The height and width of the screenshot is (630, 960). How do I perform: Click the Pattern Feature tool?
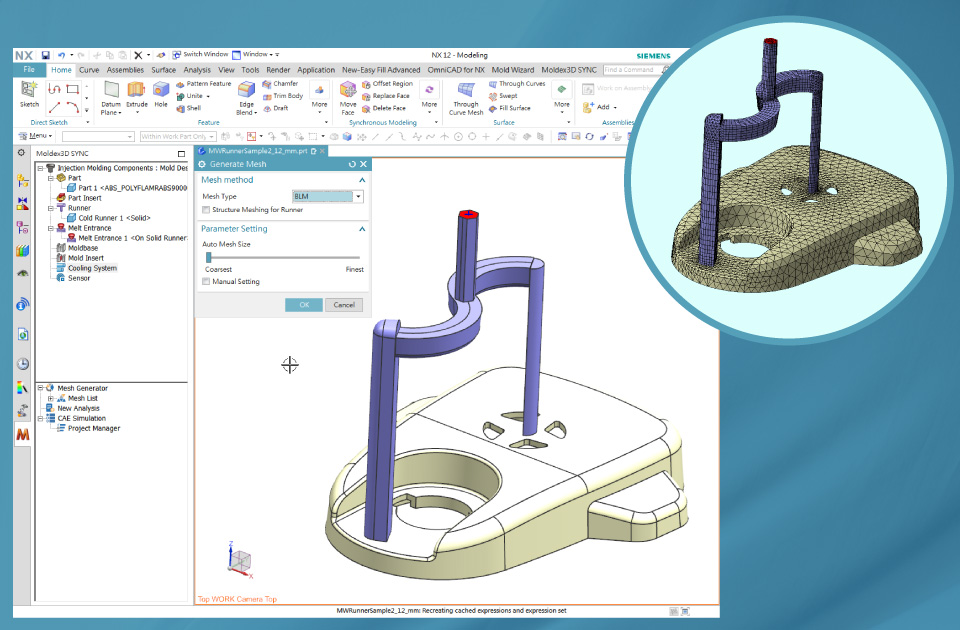(204, 84)
